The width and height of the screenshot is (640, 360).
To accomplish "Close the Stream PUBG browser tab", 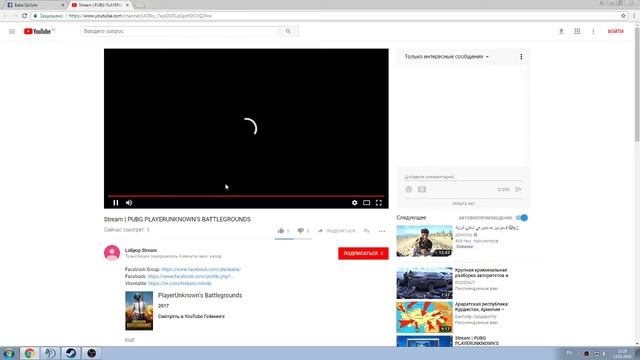I will pyautogui.click(x=127, y=5).
